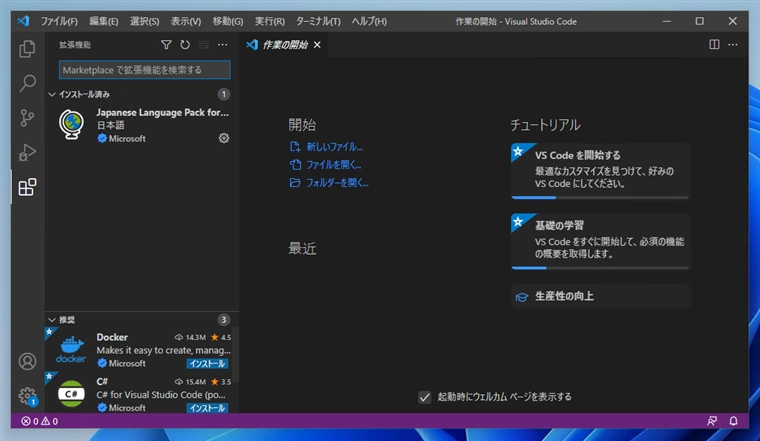Click the C# extension icon
760x441 pixels.
(x=71, y=394)
